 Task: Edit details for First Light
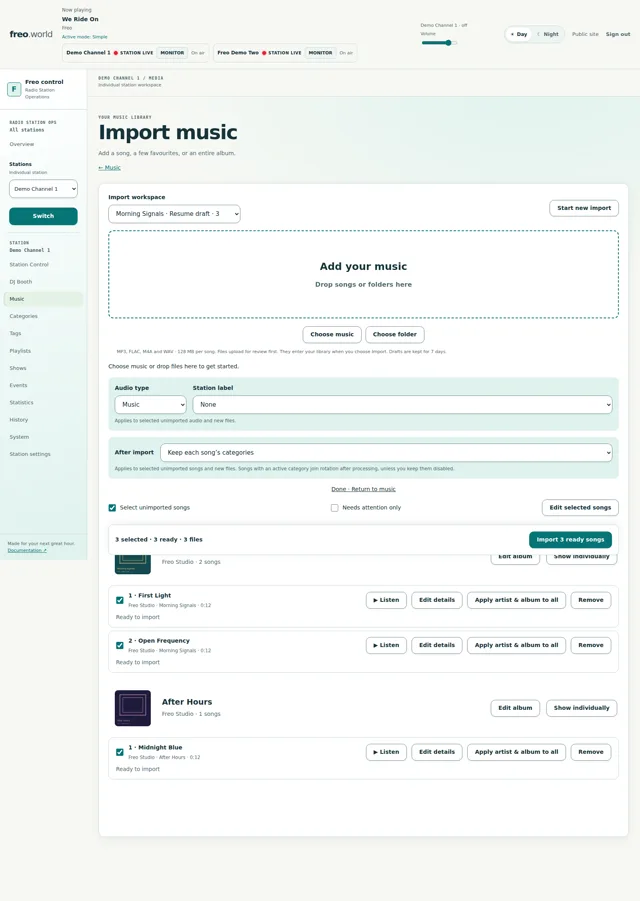[x=437, y=600]
